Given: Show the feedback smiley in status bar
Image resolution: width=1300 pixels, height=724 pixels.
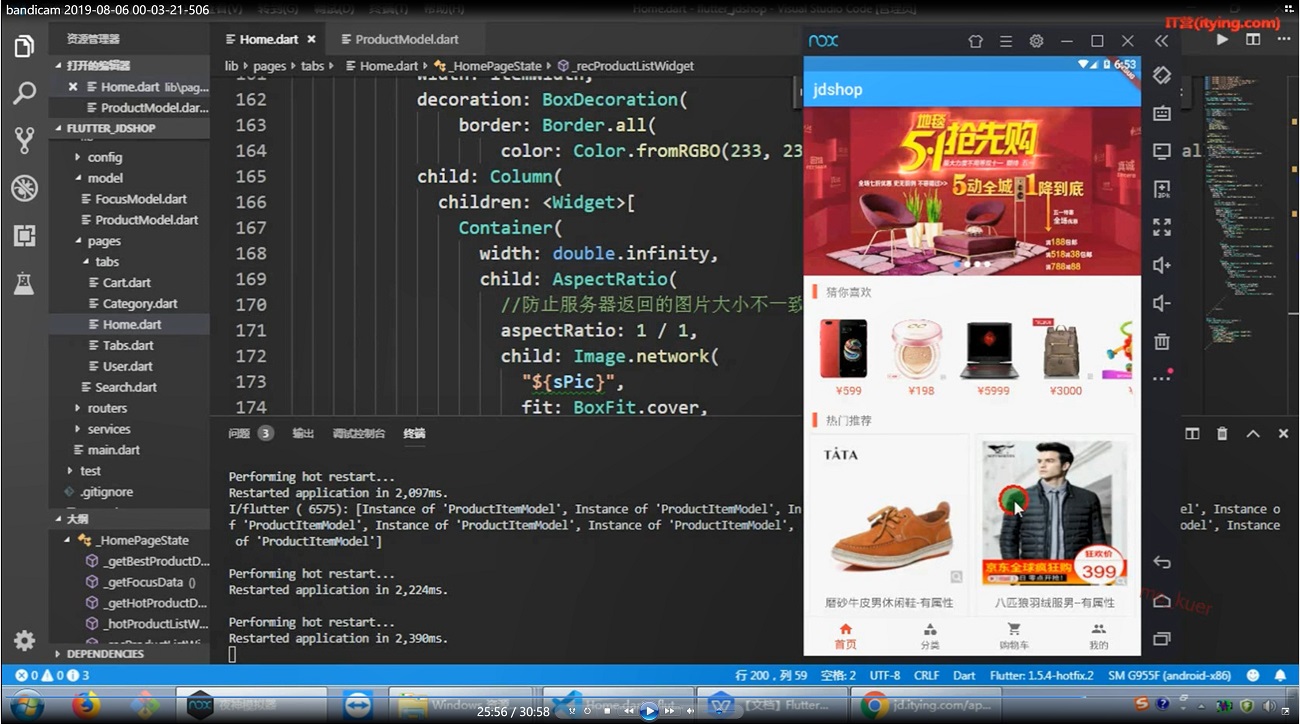Looking at the screenshot, I should click(x=1253, y=676).
